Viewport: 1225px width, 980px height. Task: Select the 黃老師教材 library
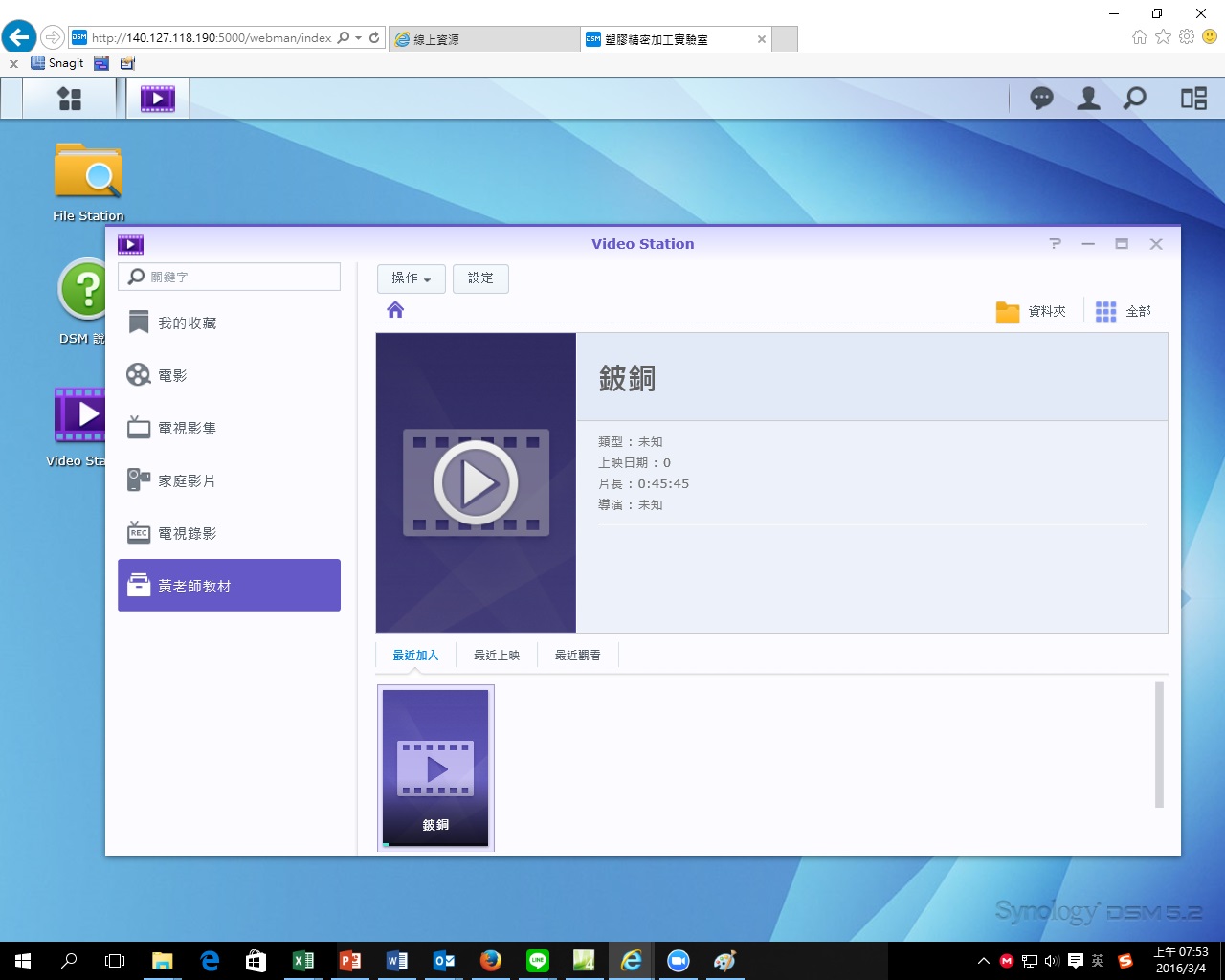[x=229, y=585]
